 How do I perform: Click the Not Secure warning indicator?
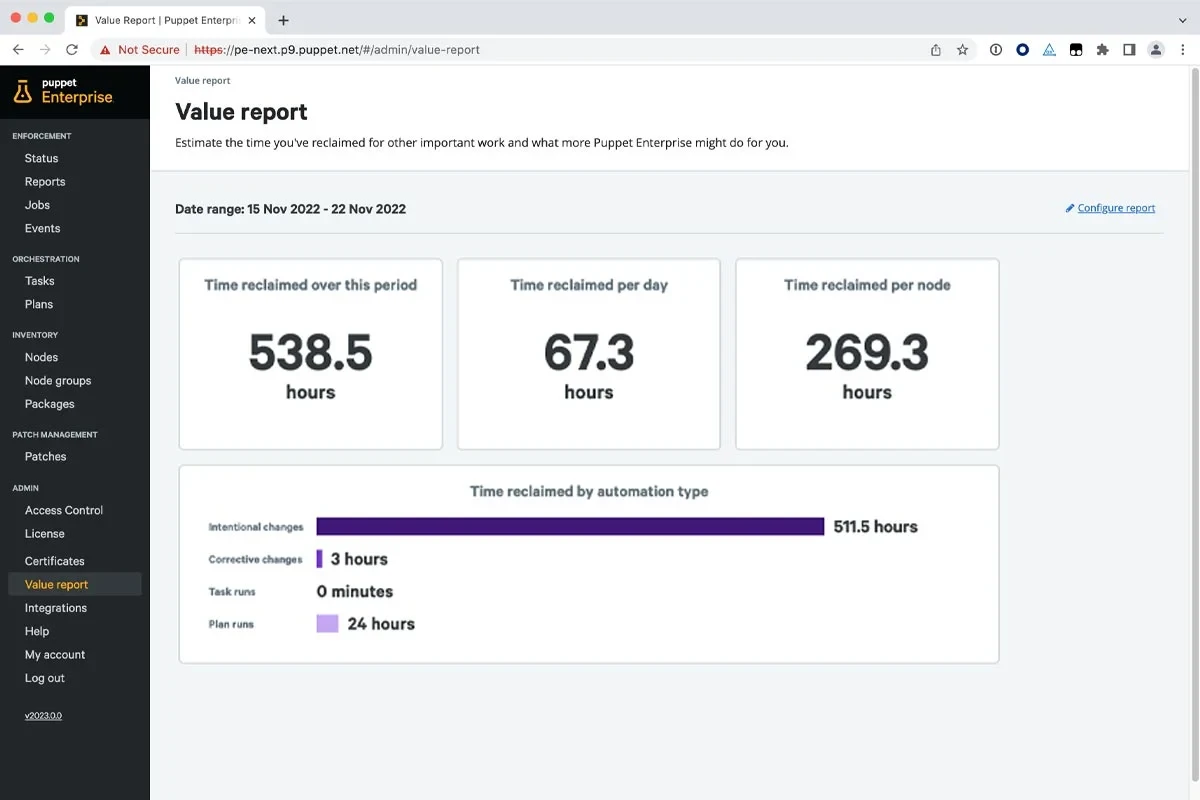coord(140,49)
